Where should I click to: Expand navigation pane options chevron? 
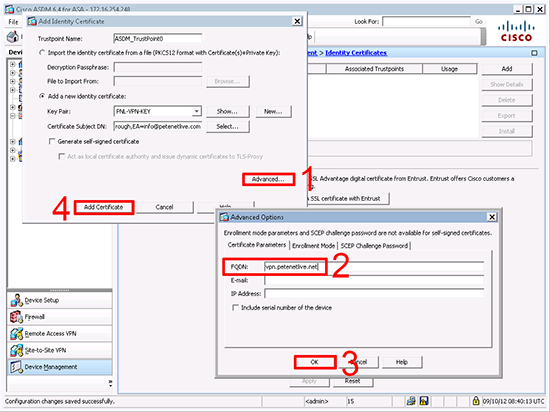coord(110,383)
